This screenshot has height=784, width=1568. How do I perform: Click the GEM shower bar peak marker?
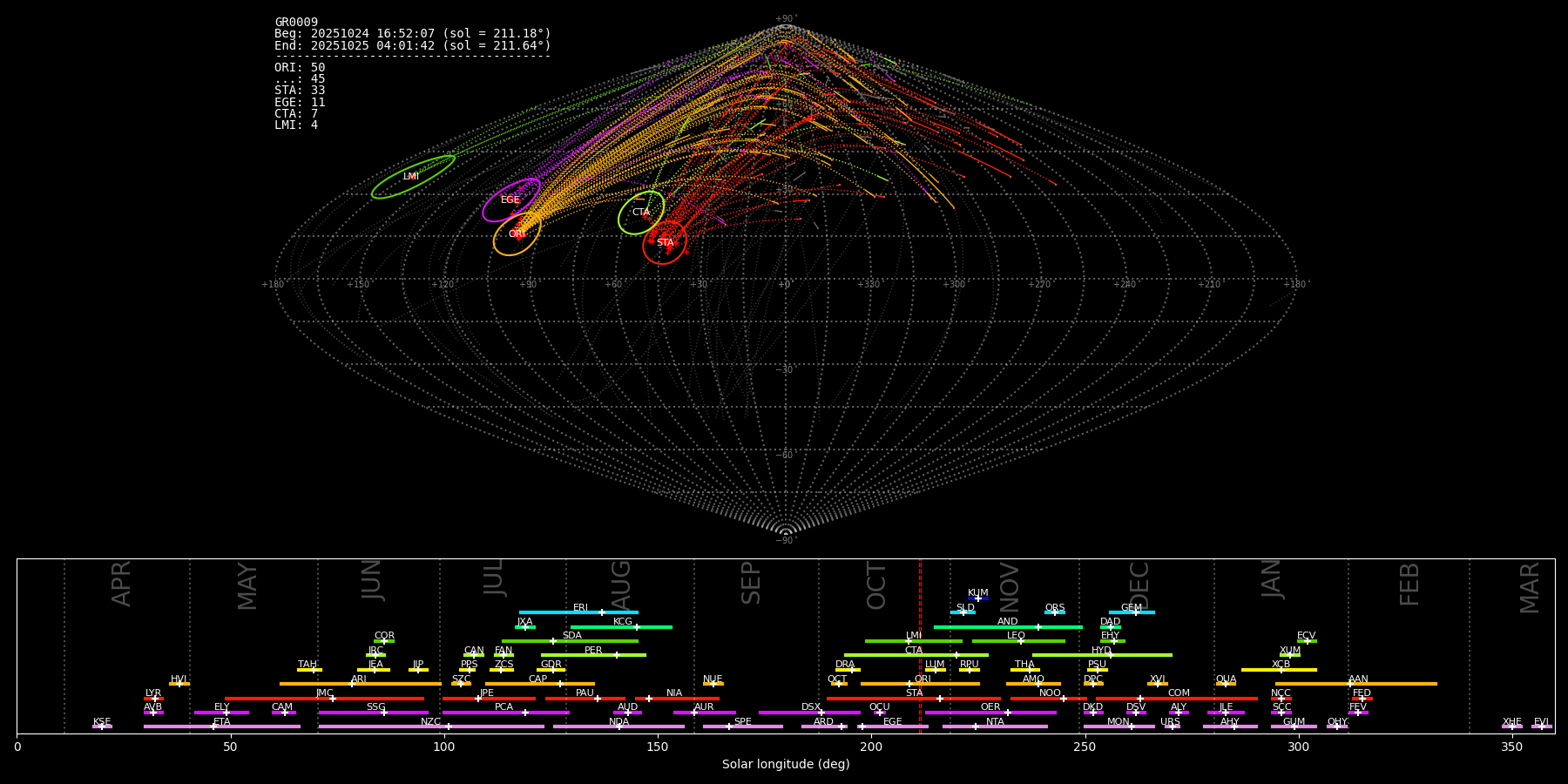pyautogui.click(x=1135, y=612)
